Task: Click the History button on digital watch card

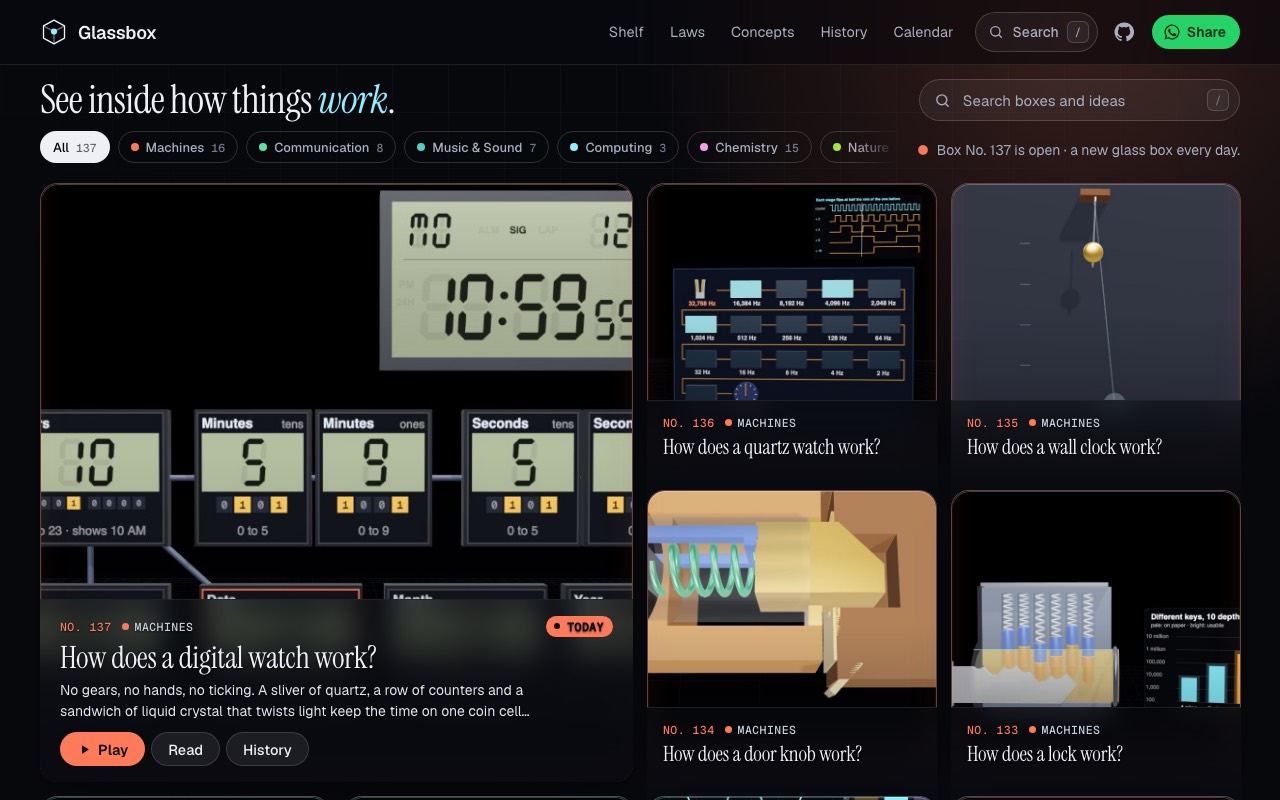Action: 267,749
